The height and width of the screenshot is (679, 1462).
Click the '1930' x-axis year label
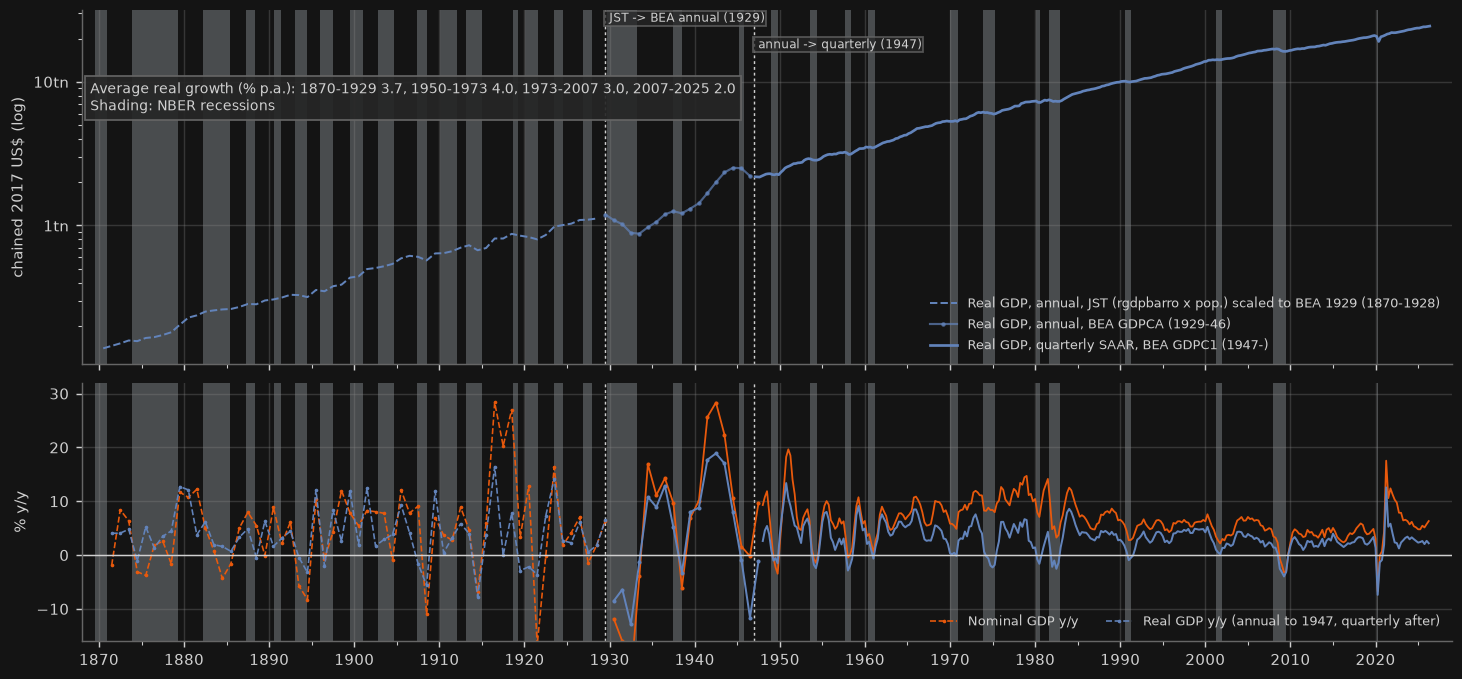tap(609, 660)
